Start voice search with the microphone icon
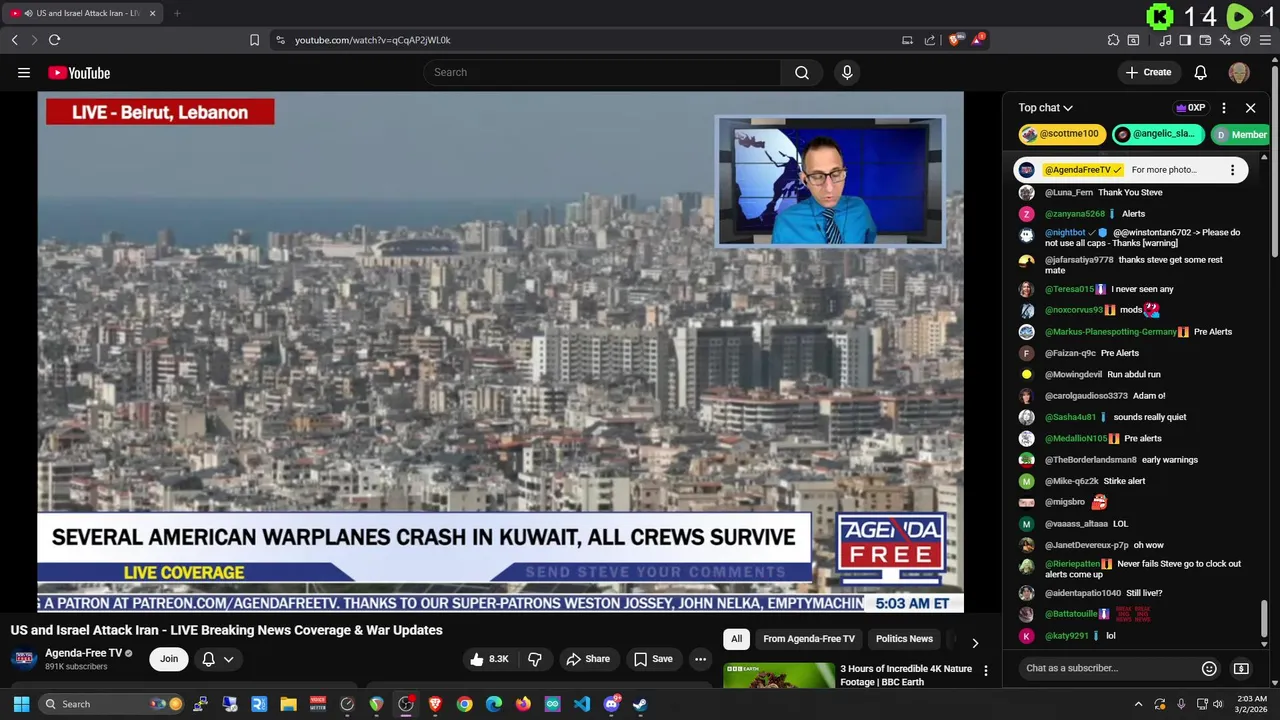The height and width of the screenshot is (720, 1280). pos(847,72)
